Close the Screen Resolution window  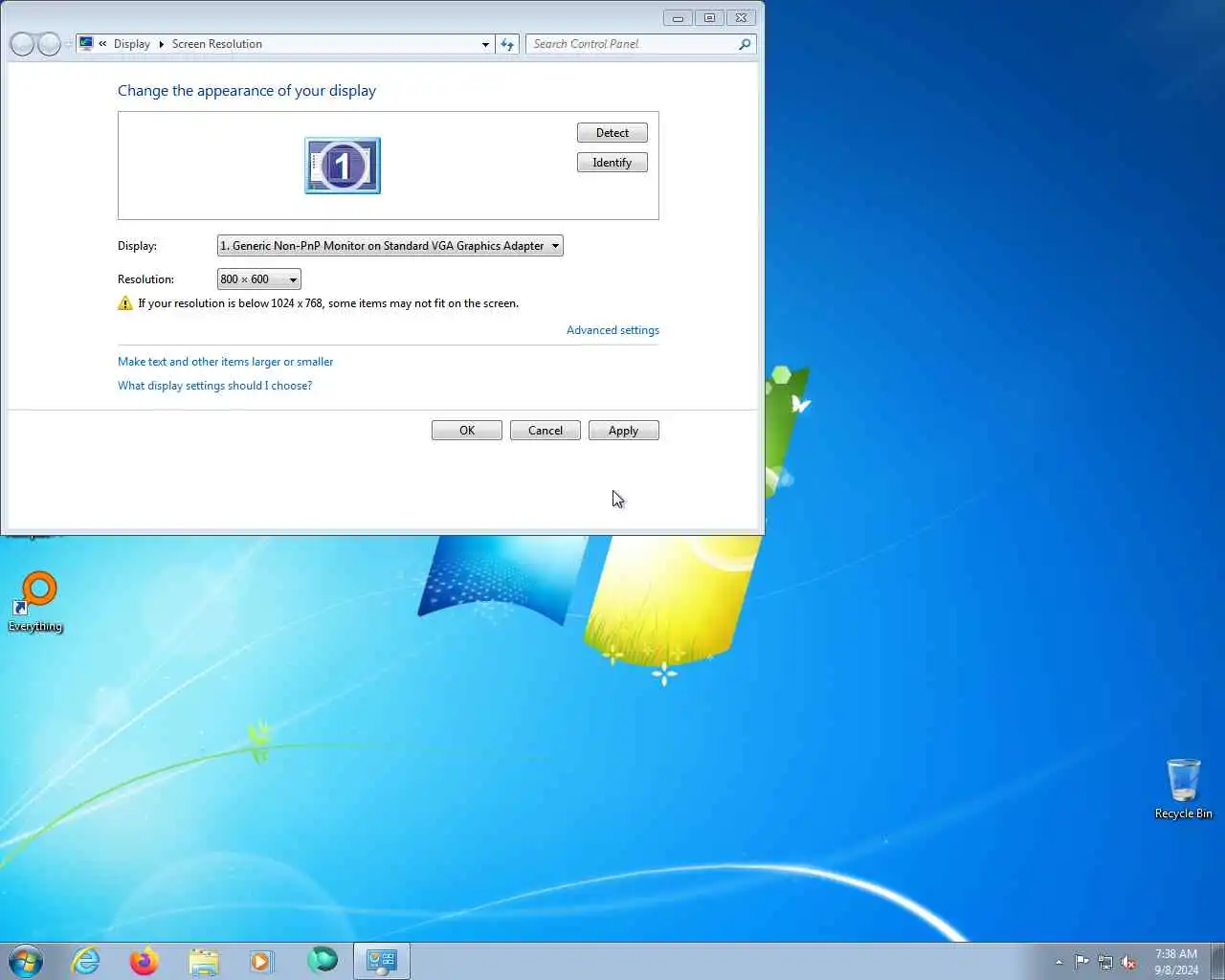coord(742,18)
